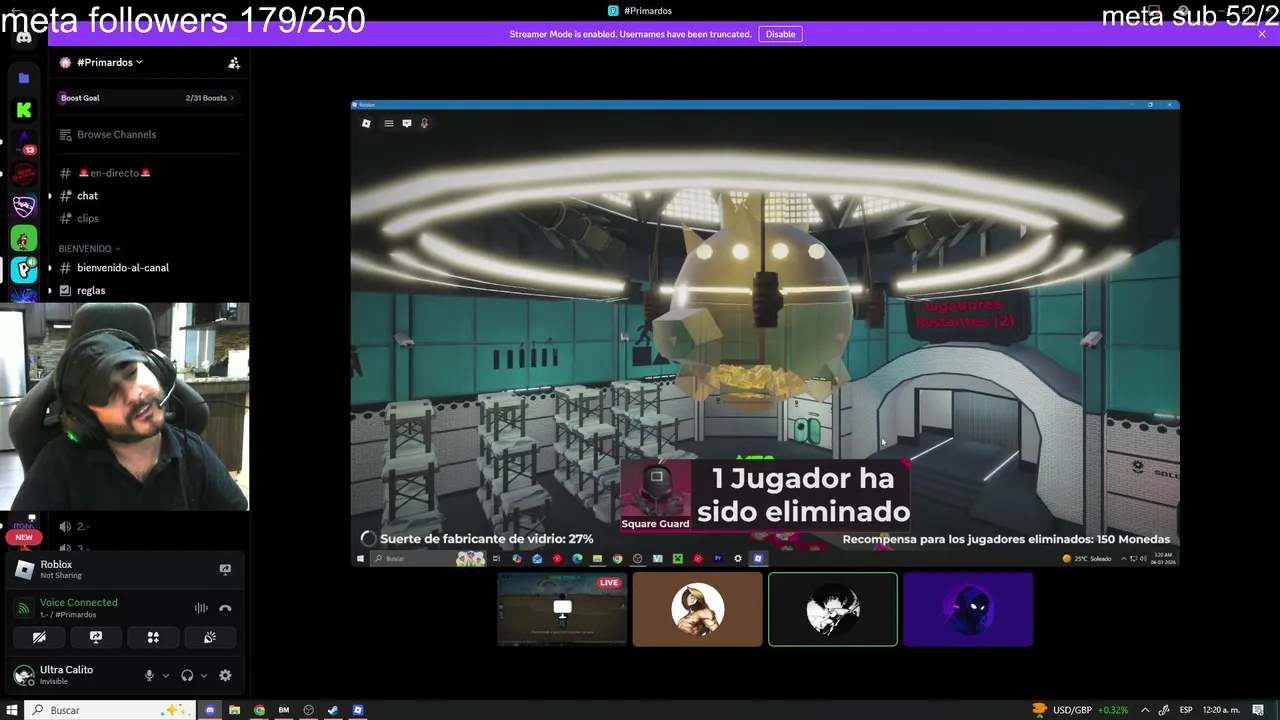Open Steam from the taskbar
The width and height of the screenshot is (1280, 720).
333,710
